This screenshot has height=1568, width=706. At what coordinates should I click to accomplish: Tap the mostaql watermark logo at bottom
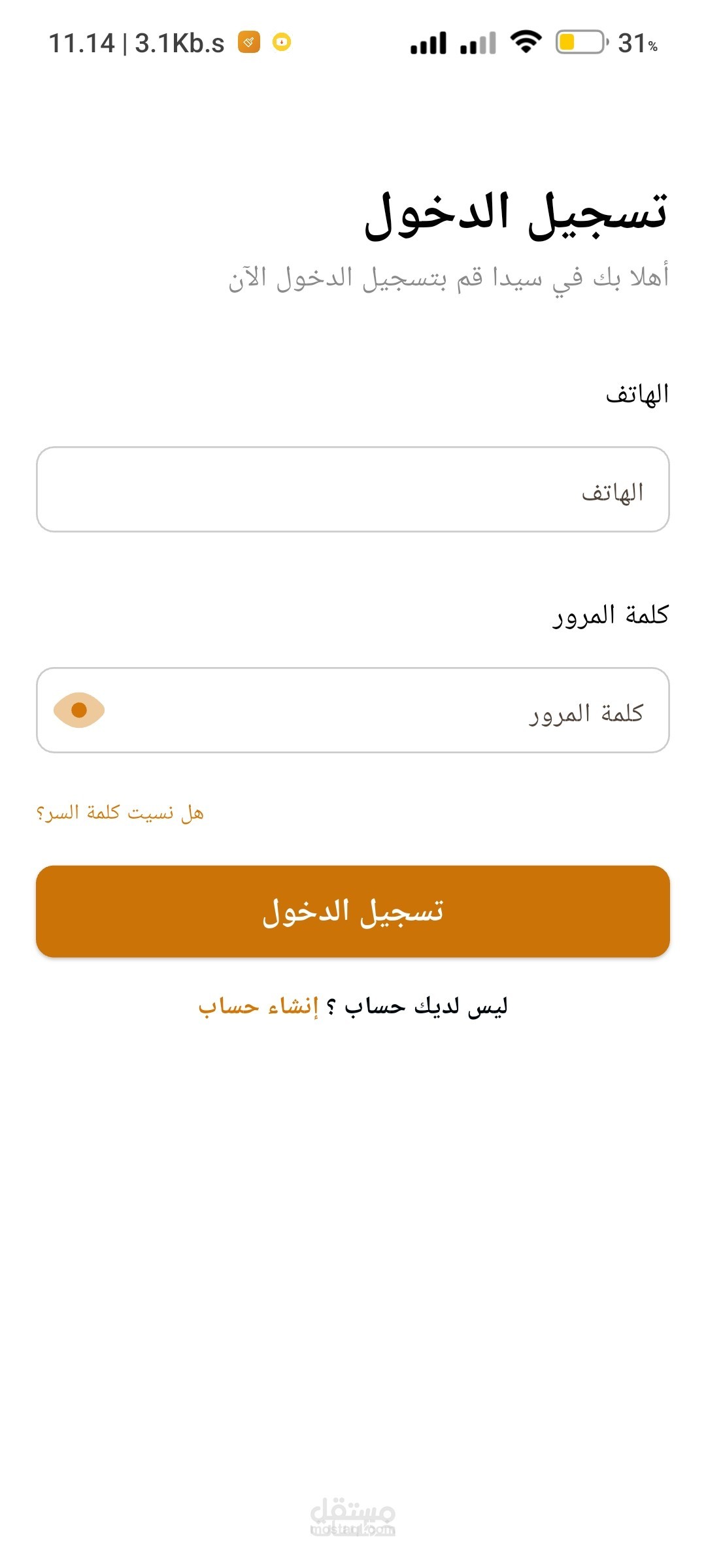tap(353, 1516)
